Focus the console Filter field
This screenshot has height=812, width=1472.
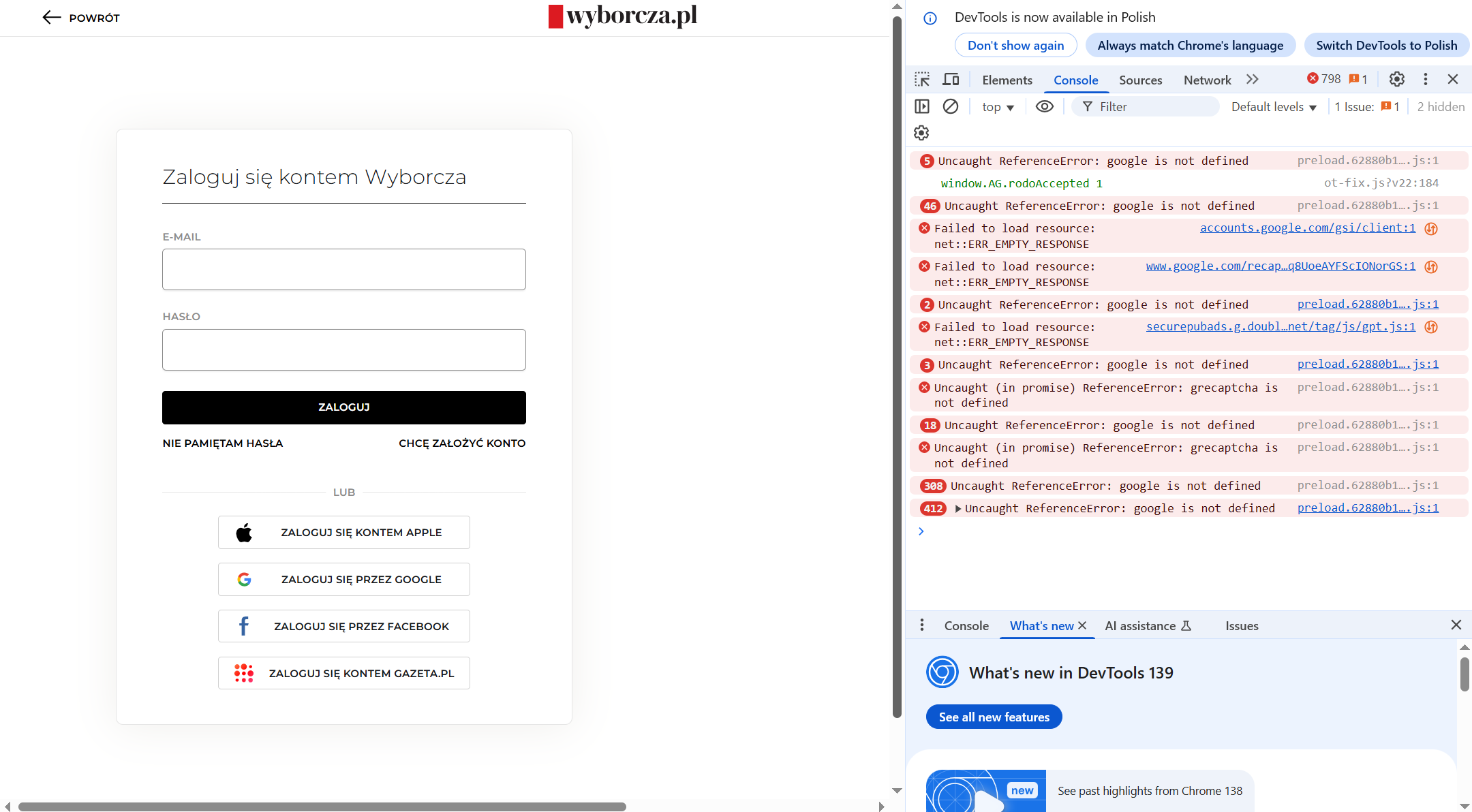[x=1146, y=107]
